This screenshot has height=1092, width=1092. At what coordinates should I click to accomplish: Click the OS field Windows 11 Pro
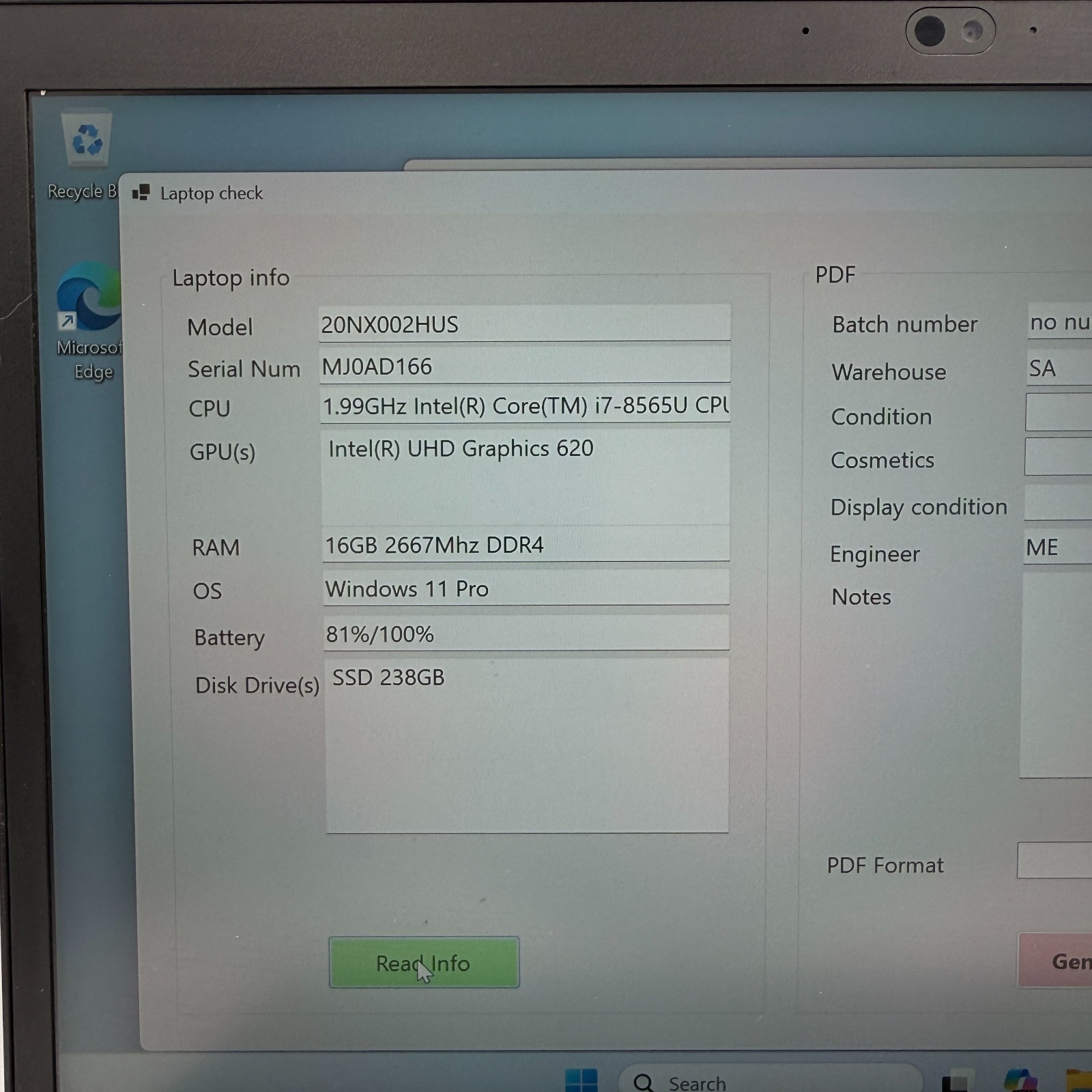[526, 588]
